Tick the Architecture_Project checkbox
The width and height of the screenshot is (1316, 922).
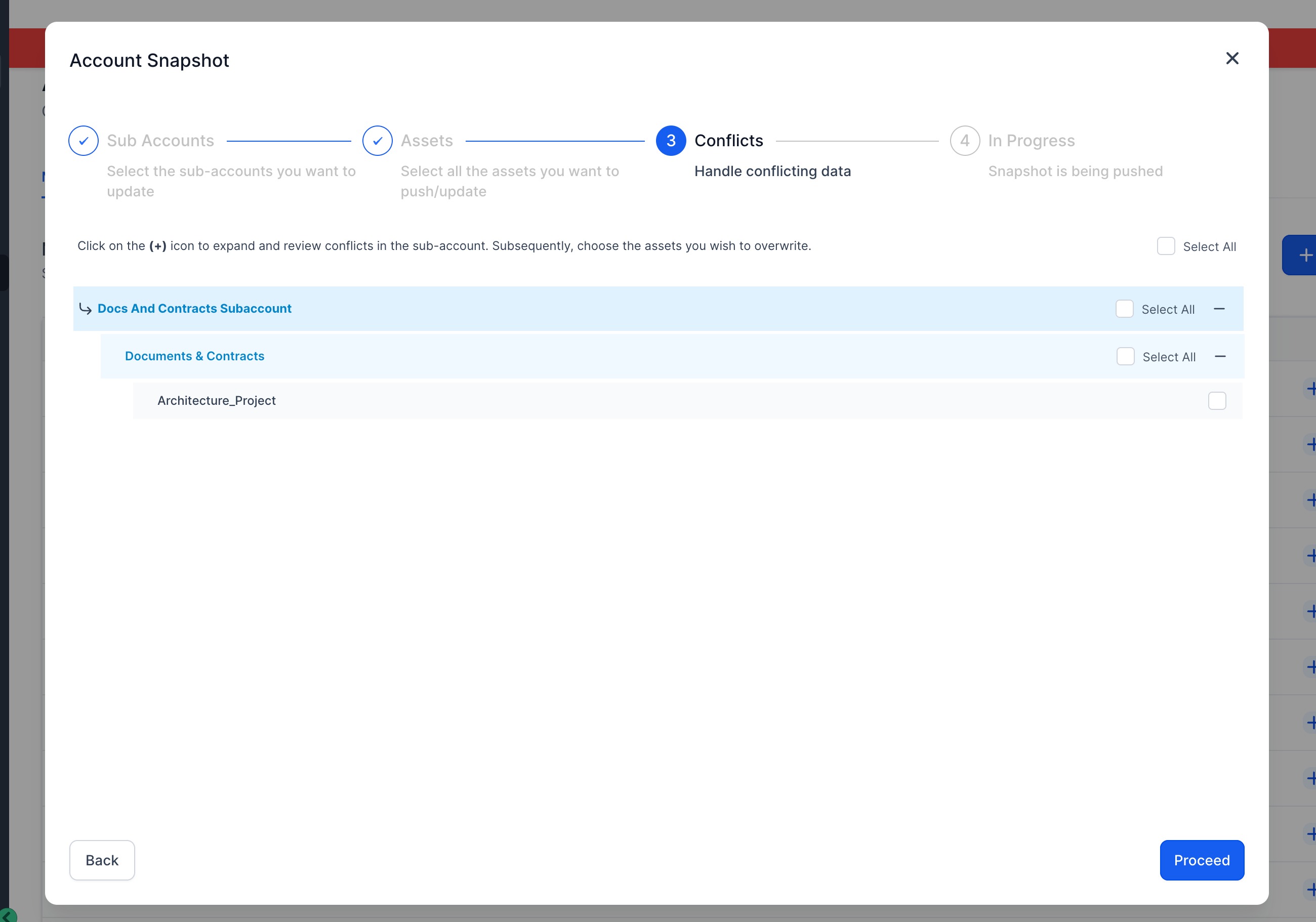tap(1217, 401)
